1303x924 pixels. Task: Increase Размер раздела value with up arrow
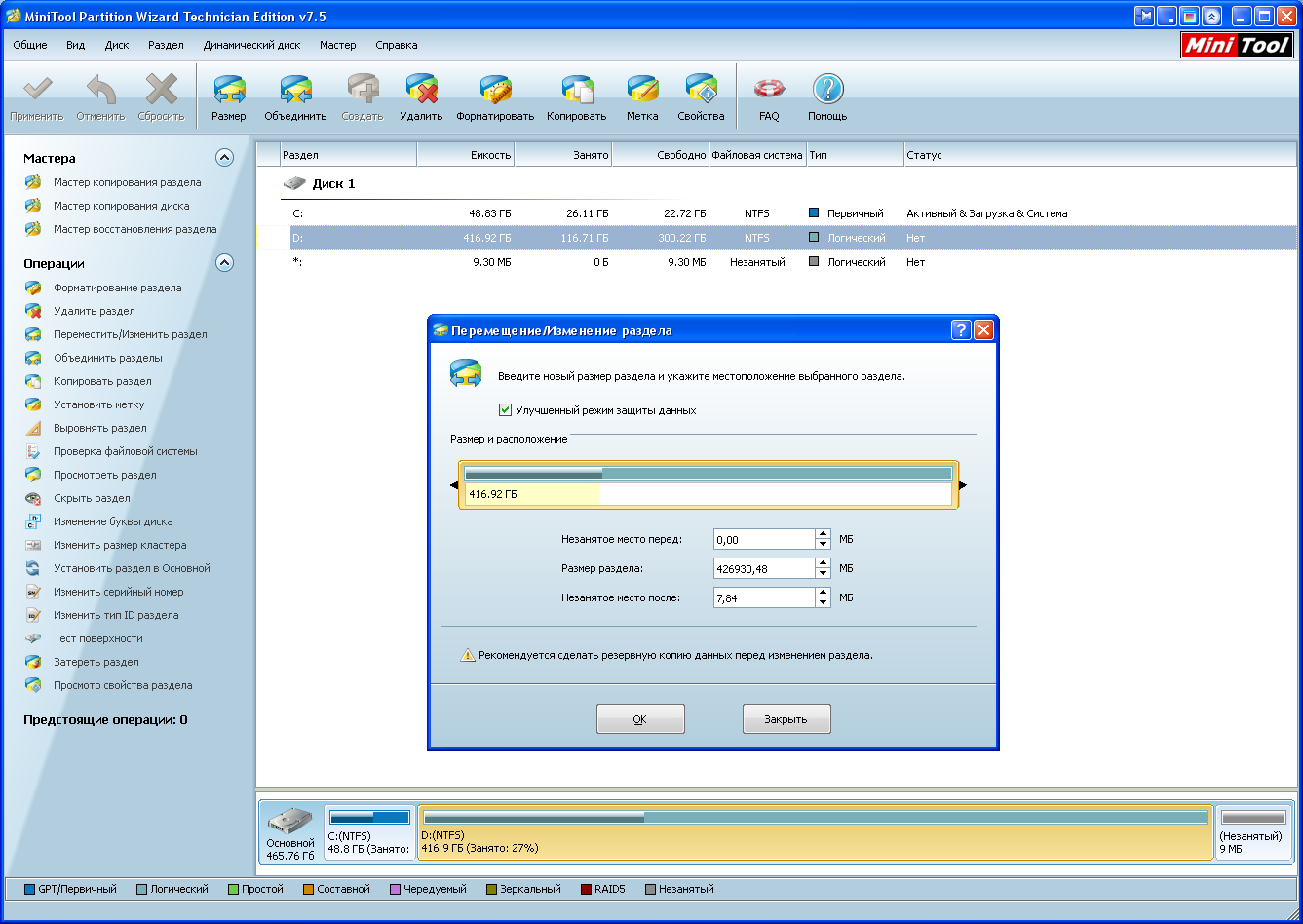[824, 563]
